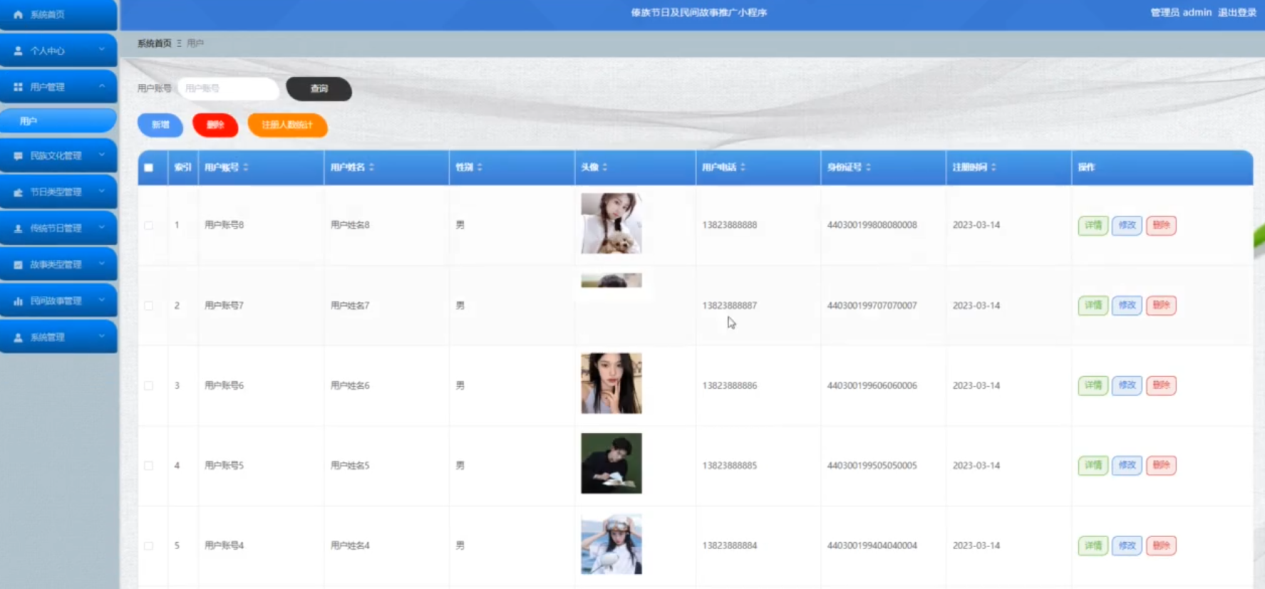Expand the 民间故事管理 menu chevron
The height and width of the screenshot is (589, 1265).
[101, 301]
